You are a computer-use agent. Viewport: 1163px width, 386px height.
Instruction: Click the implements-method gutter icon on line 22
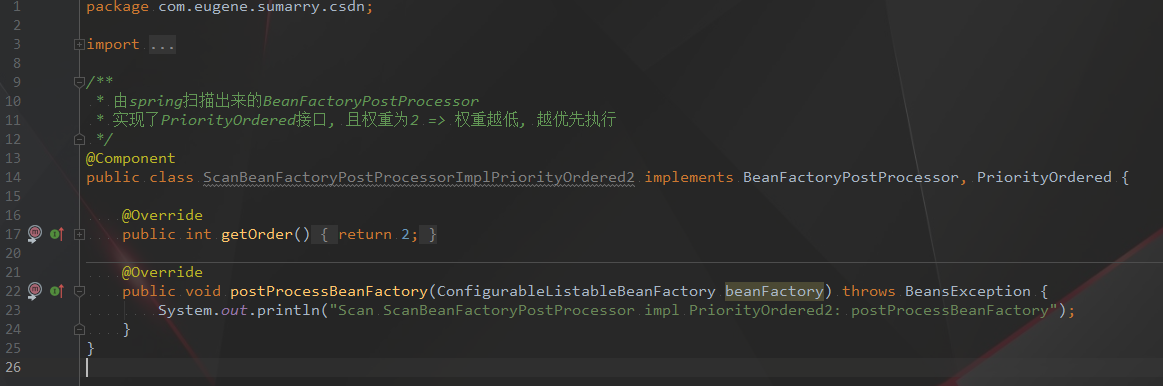coord(56,291)
